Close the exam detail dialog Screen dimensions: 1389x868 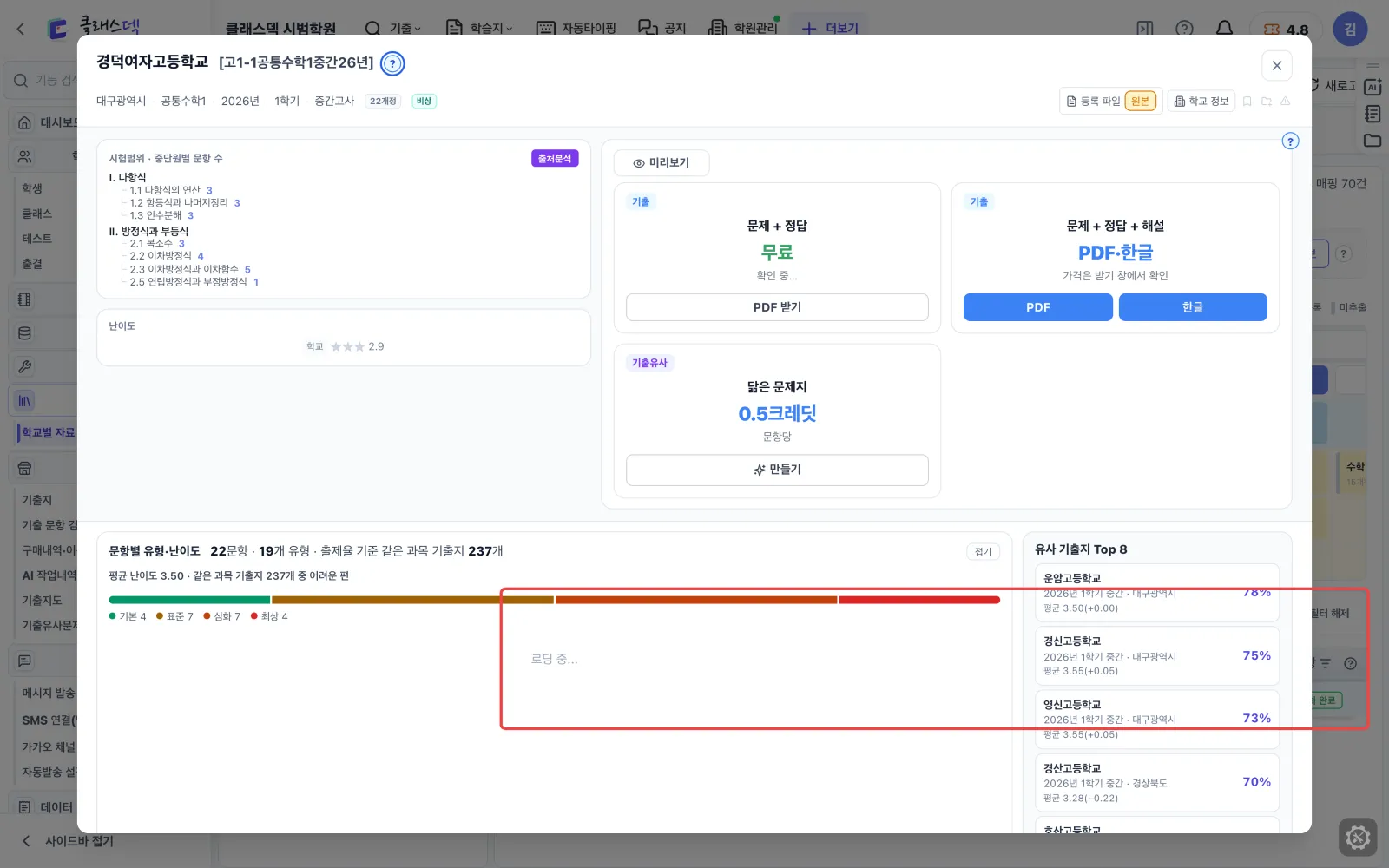coord(1276,66)
